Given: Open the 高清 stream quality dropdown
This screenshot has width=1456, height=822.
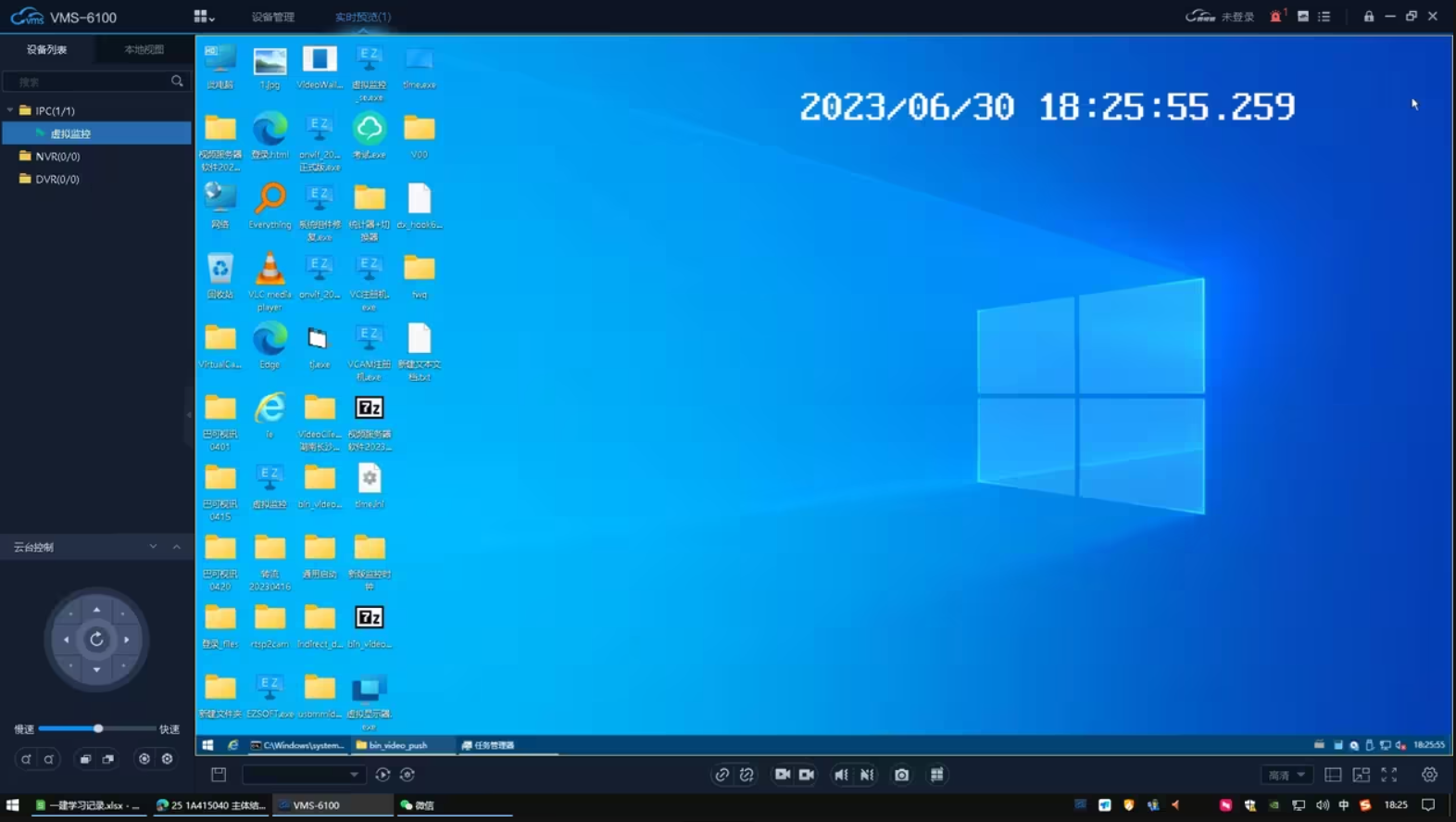Looking at the screenshot, I should tap(1287, 775).
